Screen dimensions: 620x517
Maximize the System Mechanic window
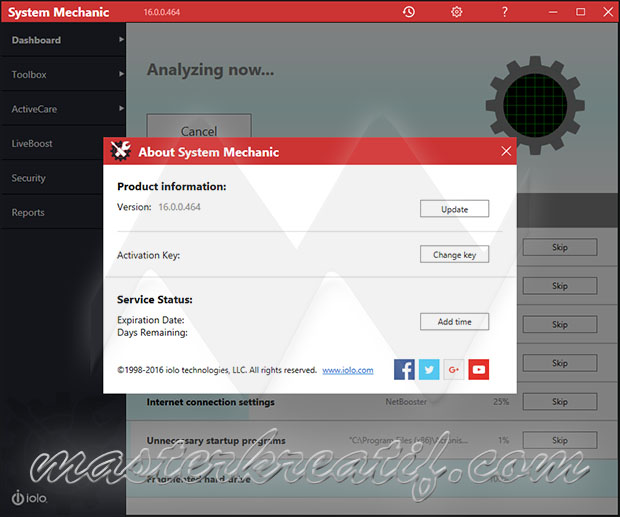click(580, 12)
